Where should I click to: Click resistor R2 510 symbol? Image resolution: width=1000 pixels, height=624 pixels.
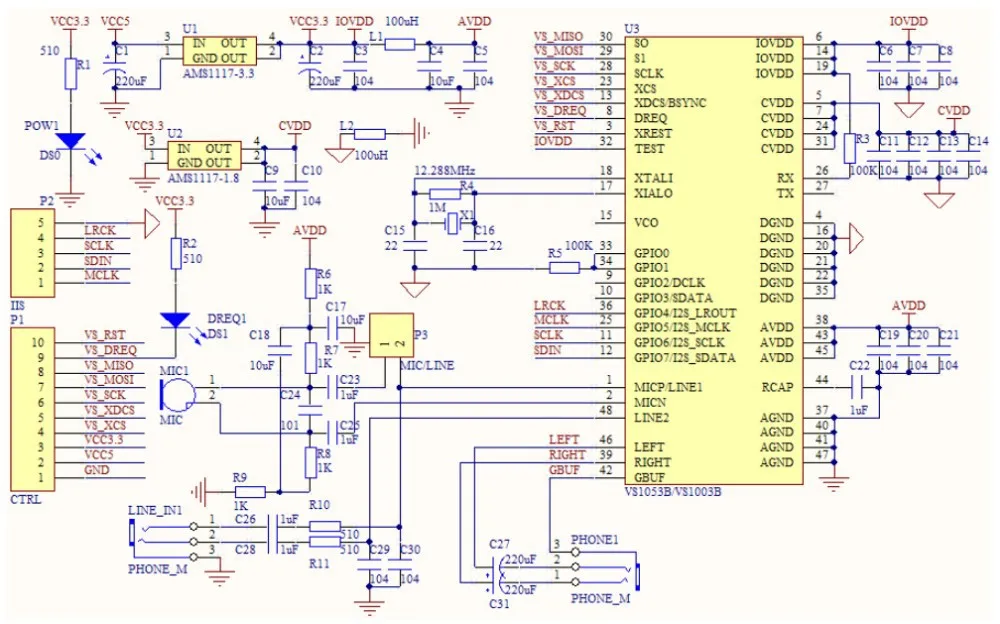point(176,253)
